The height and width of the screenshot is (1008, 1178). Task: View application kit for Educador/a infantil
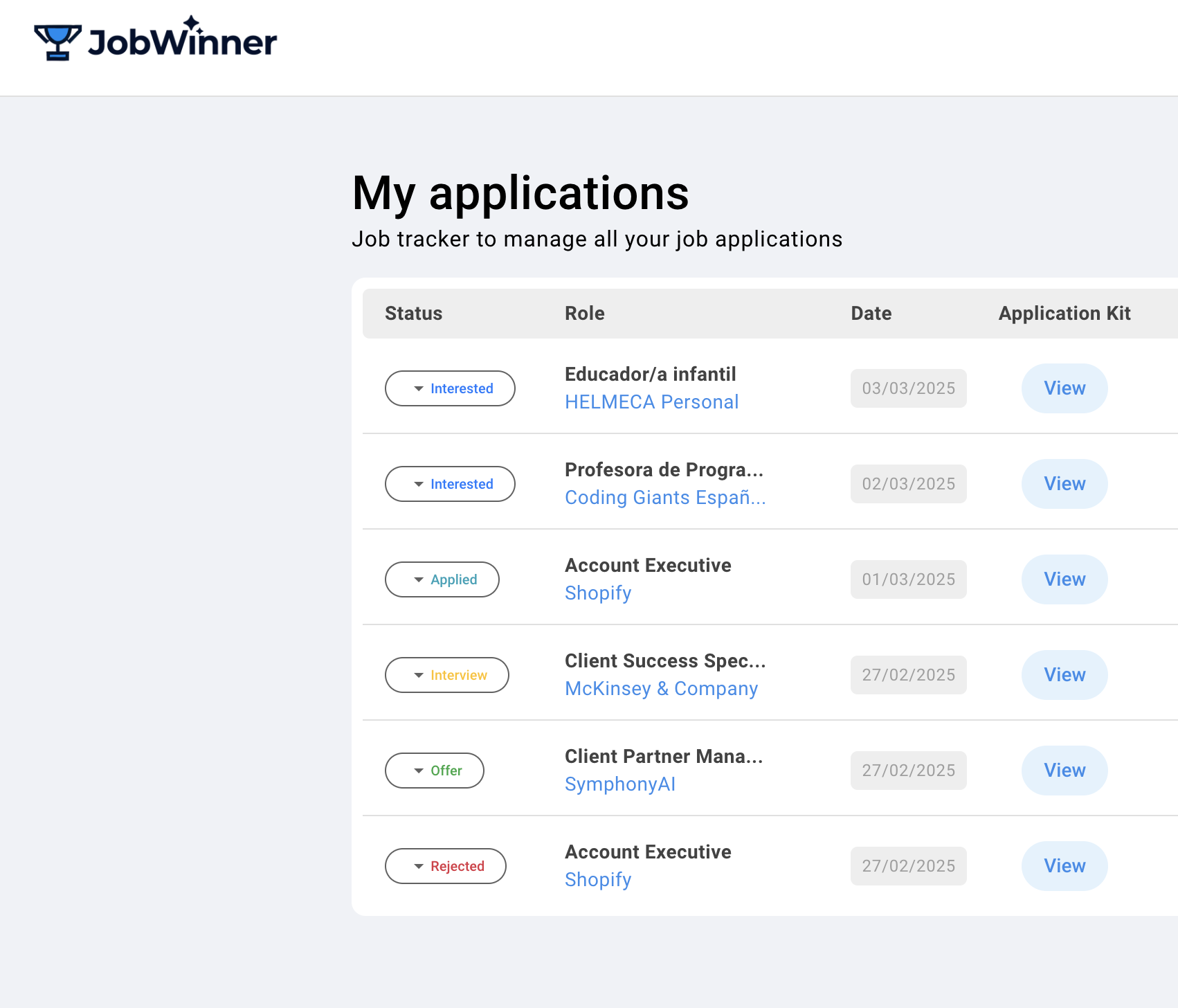point(1064,388)
